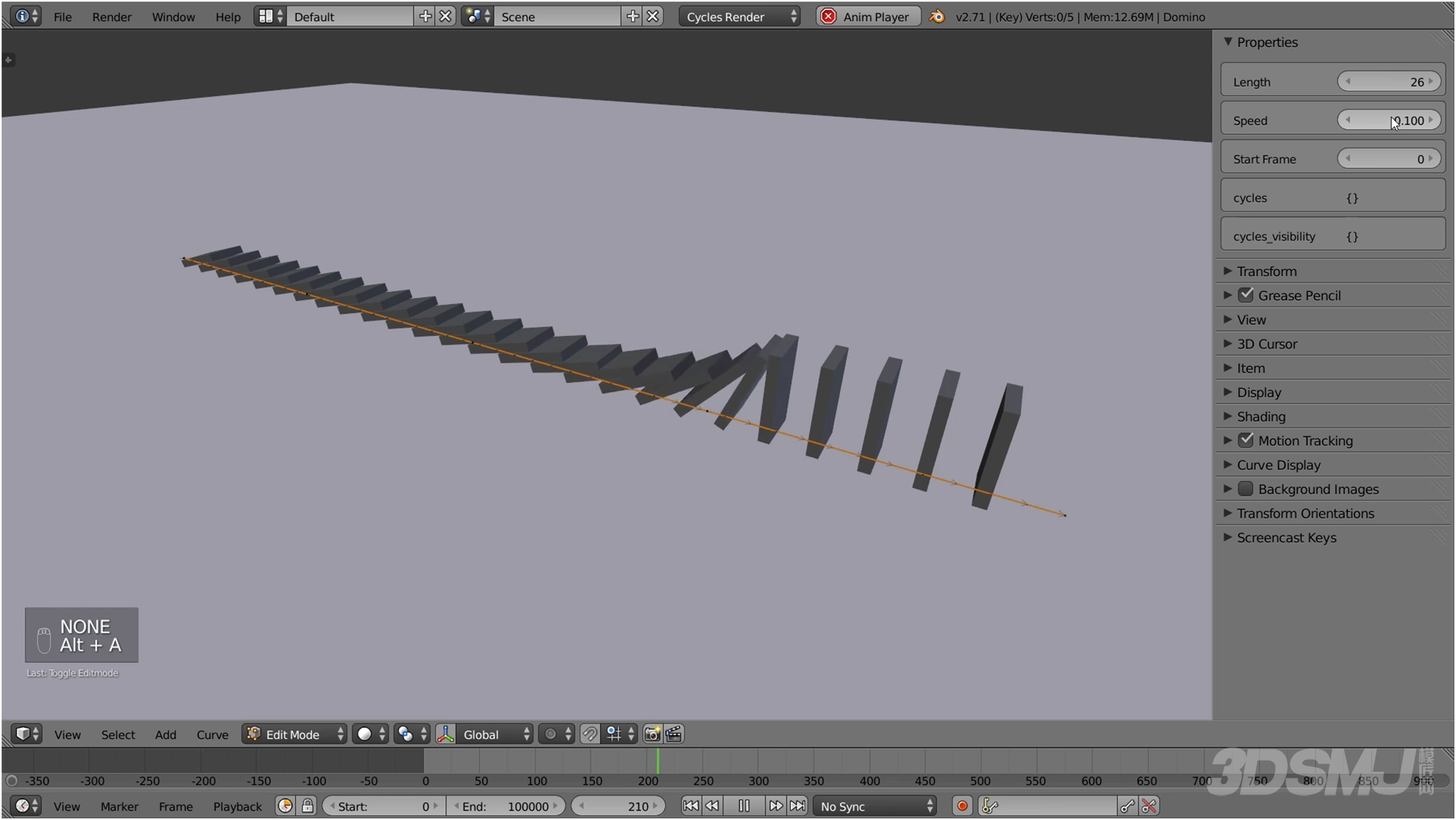The height and width of the screenshot is (820, 1456).
Task: Stop playback via Anim Player cancel icon
Action: click(x=828, y=16)
